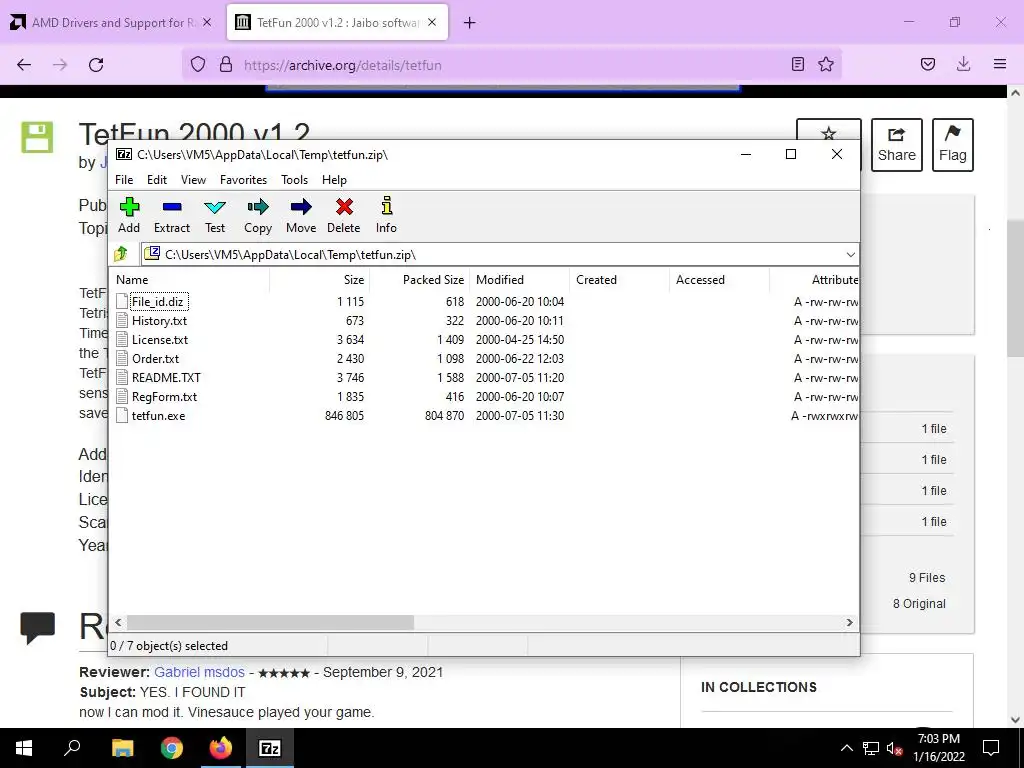
Task: Go up one folder level in 7-Zip
Action: [x=121, y=254]
